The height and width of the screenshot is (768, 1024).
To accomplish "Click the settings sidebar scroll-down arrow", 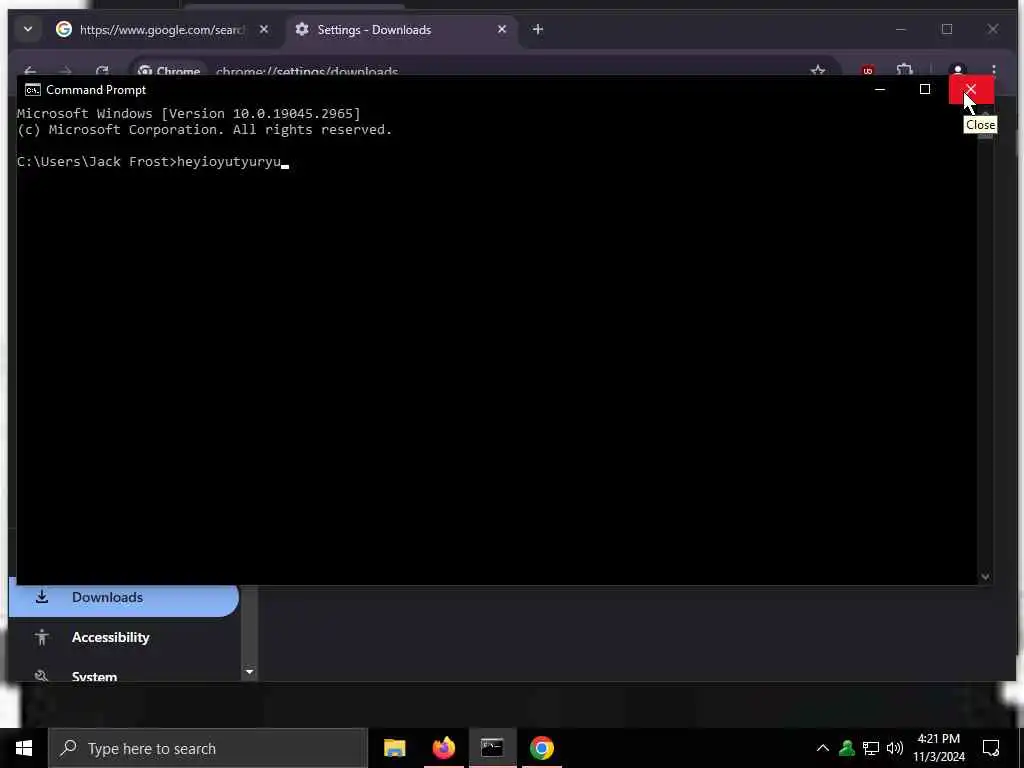I will [x=249, y=672].
